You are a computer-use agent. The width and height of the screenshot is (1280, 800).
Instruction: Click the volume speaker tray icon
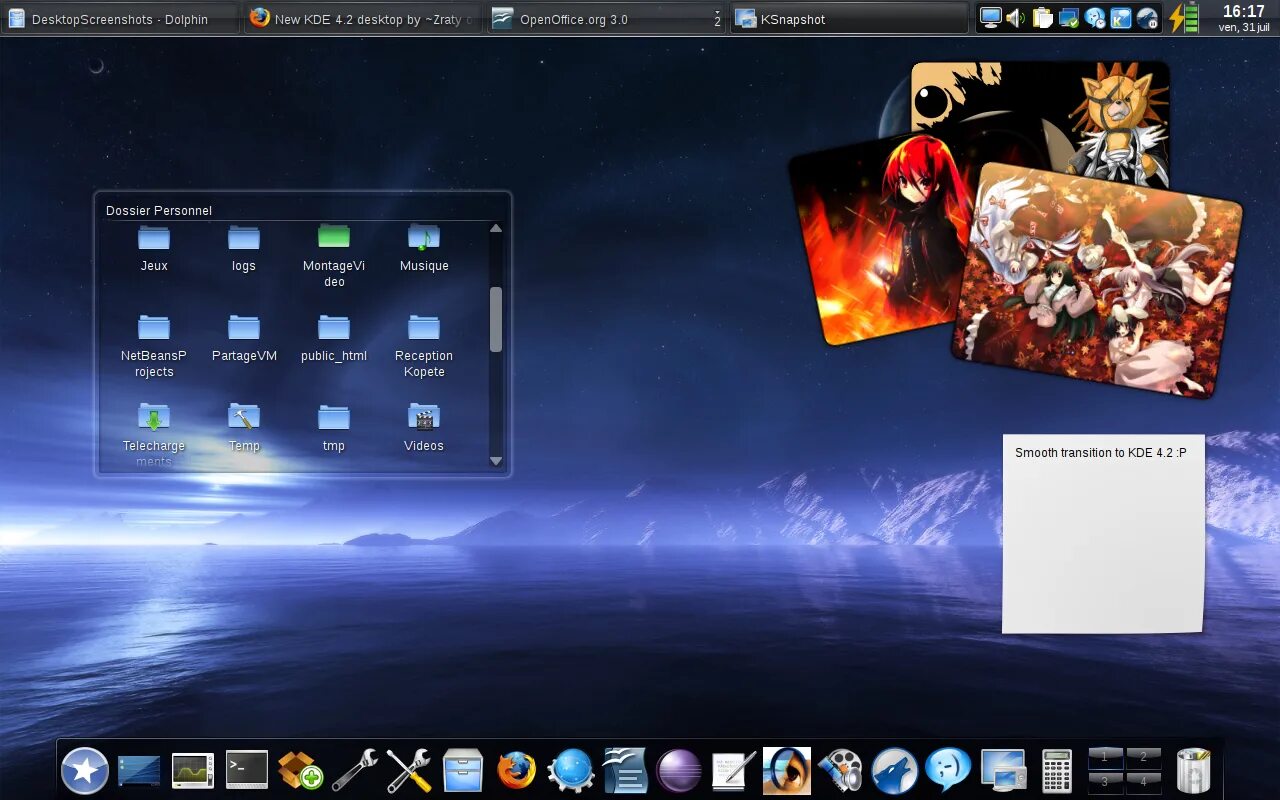pos(1016,17)
